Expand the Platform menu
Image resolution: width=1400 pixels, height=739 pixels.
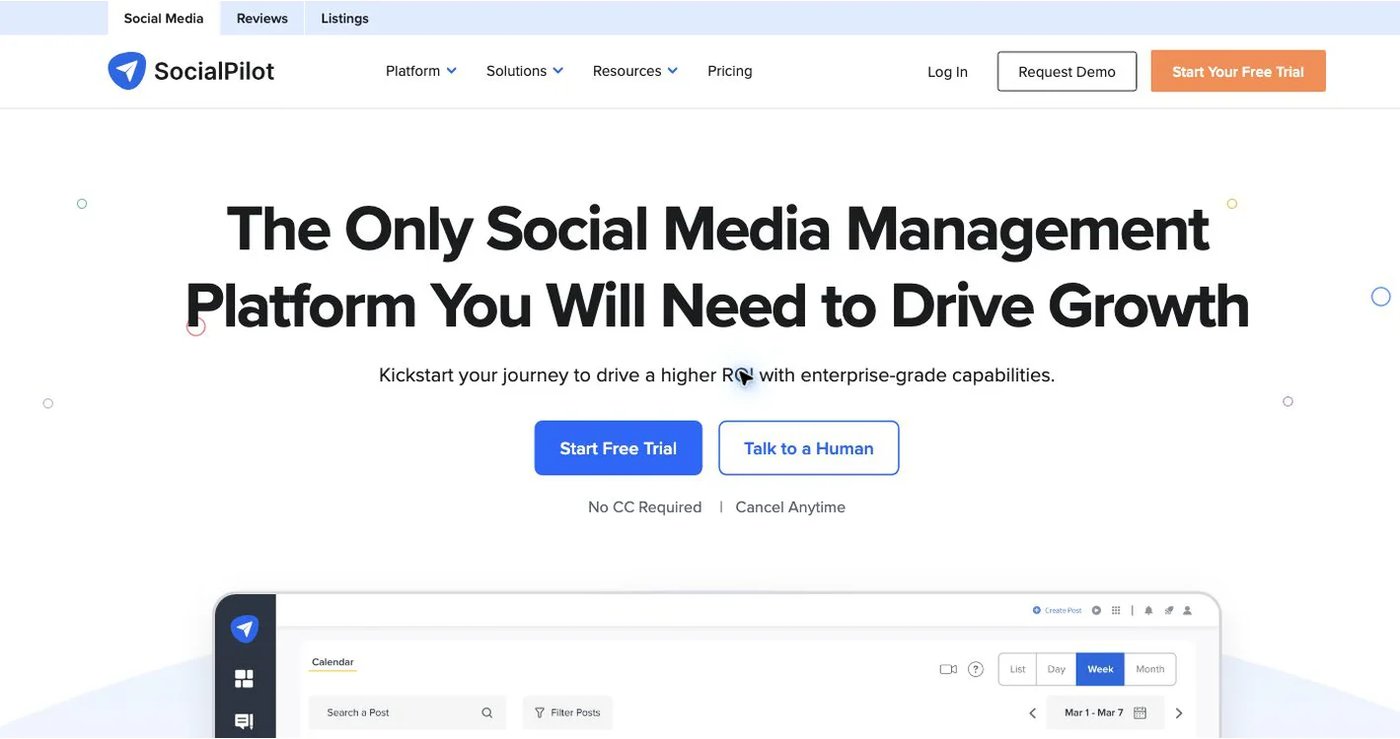(421, 71)
